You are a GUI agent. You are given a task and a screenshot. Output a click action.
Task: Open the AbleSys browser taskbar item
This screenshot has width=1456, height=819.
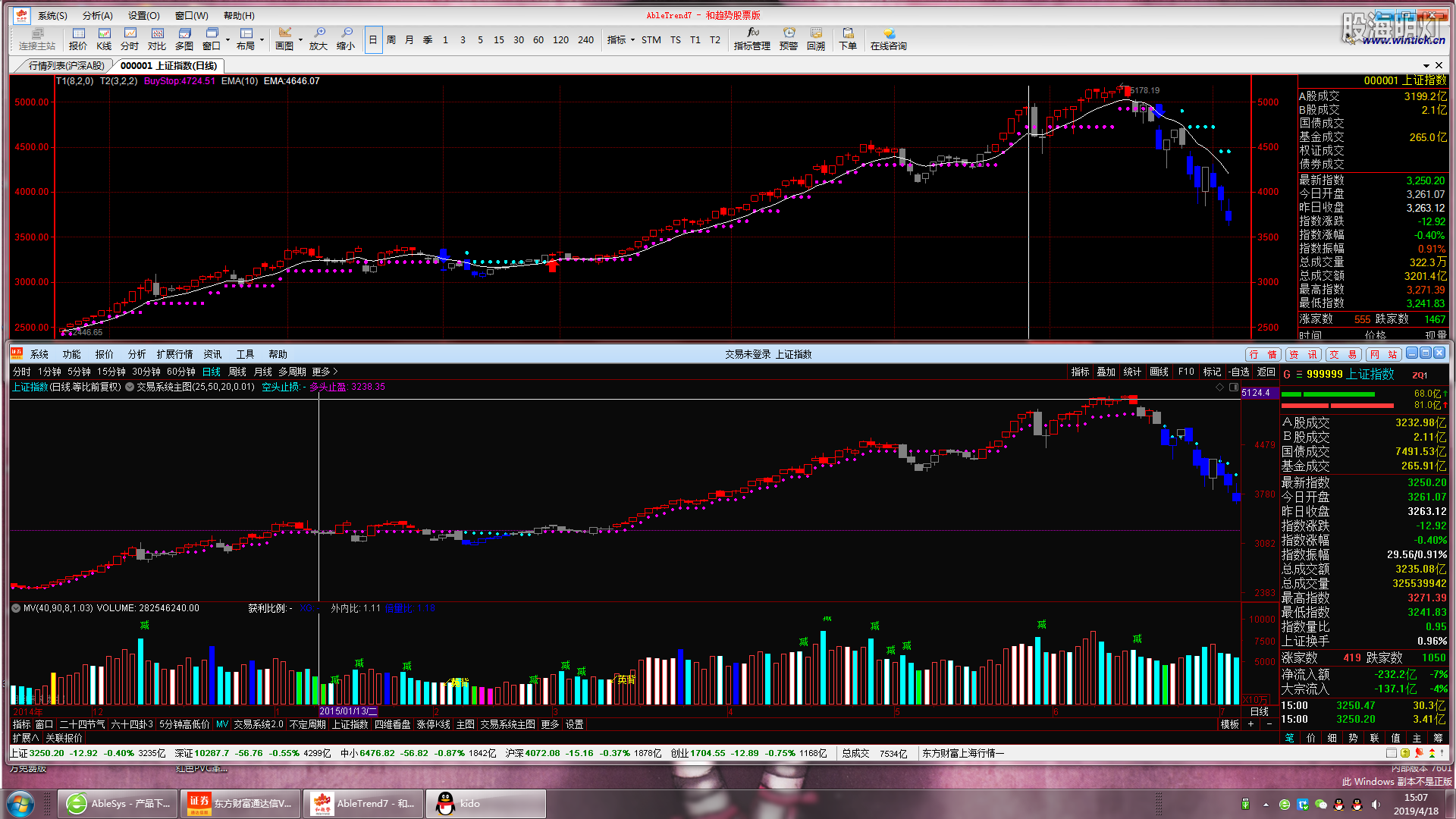coord(118,803)
